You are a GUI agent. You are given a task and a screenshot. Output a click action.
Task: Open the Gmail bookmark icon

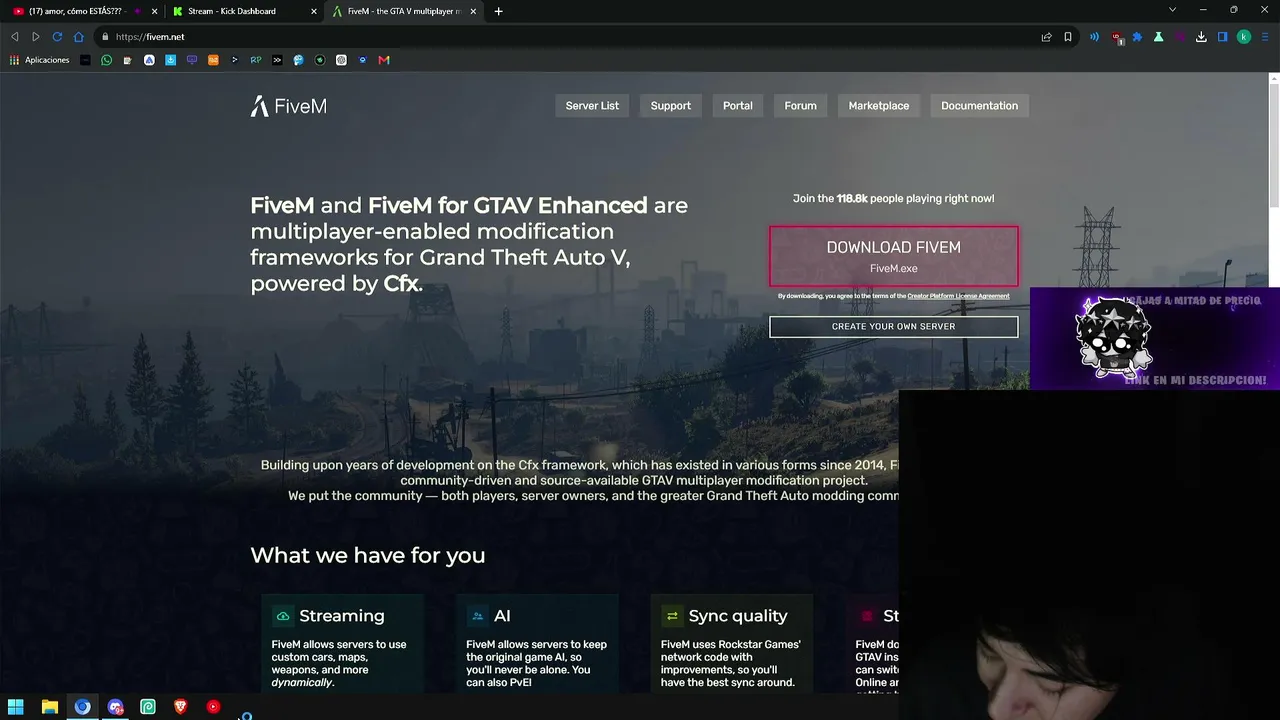coord(384,60)
